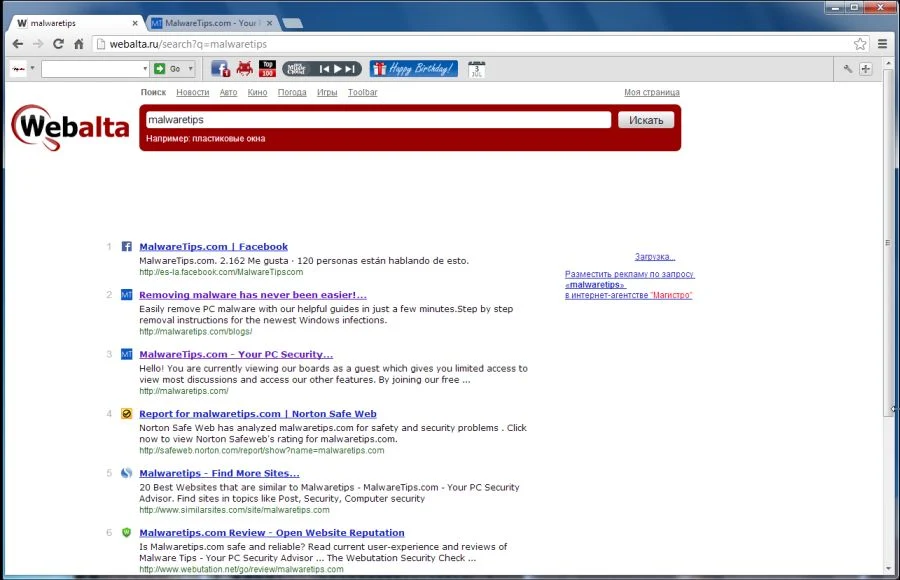Open the red space invader games icon

pos(245,69)
